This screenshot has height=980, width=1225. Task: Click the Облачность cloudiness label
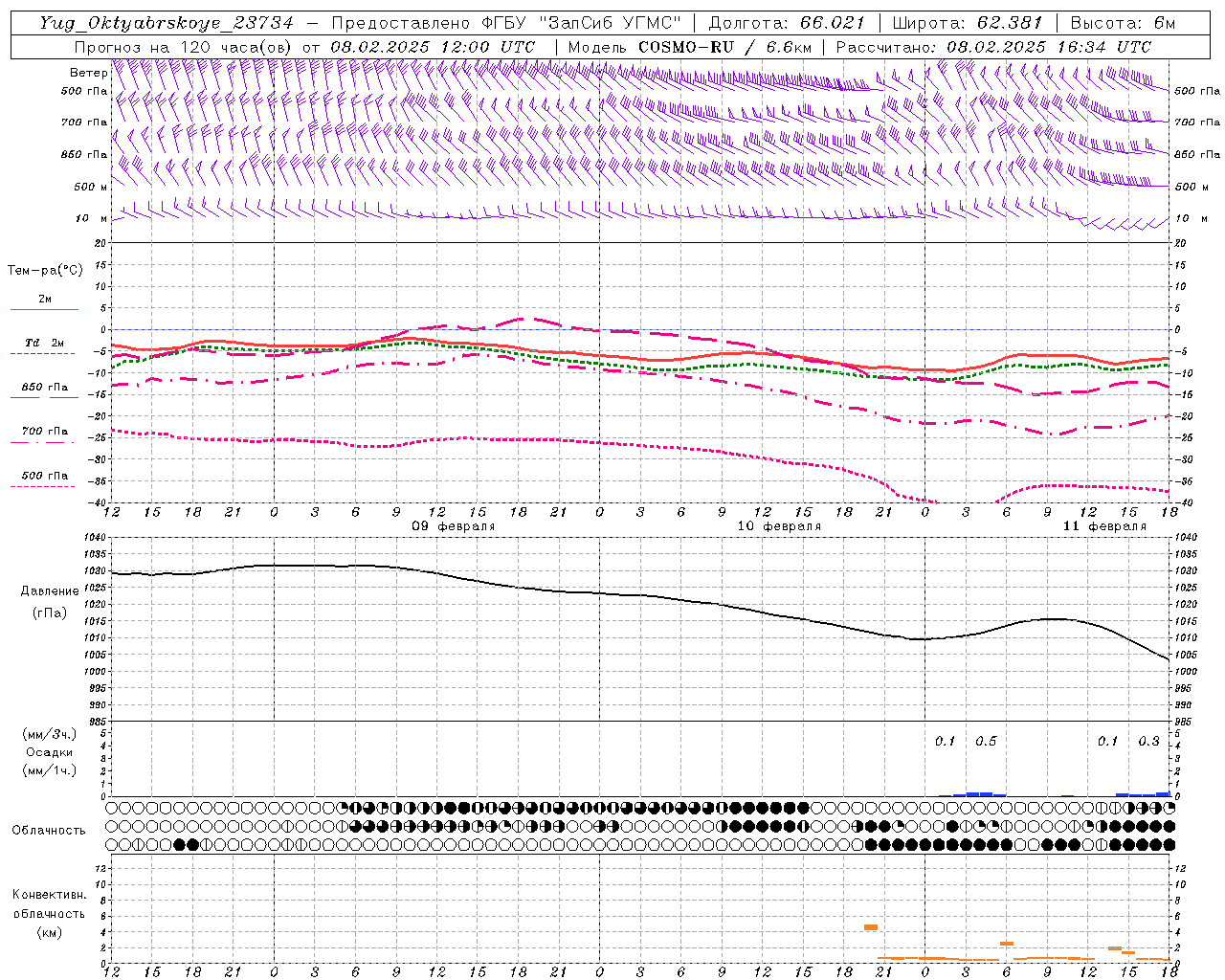(x=49, y=831)
